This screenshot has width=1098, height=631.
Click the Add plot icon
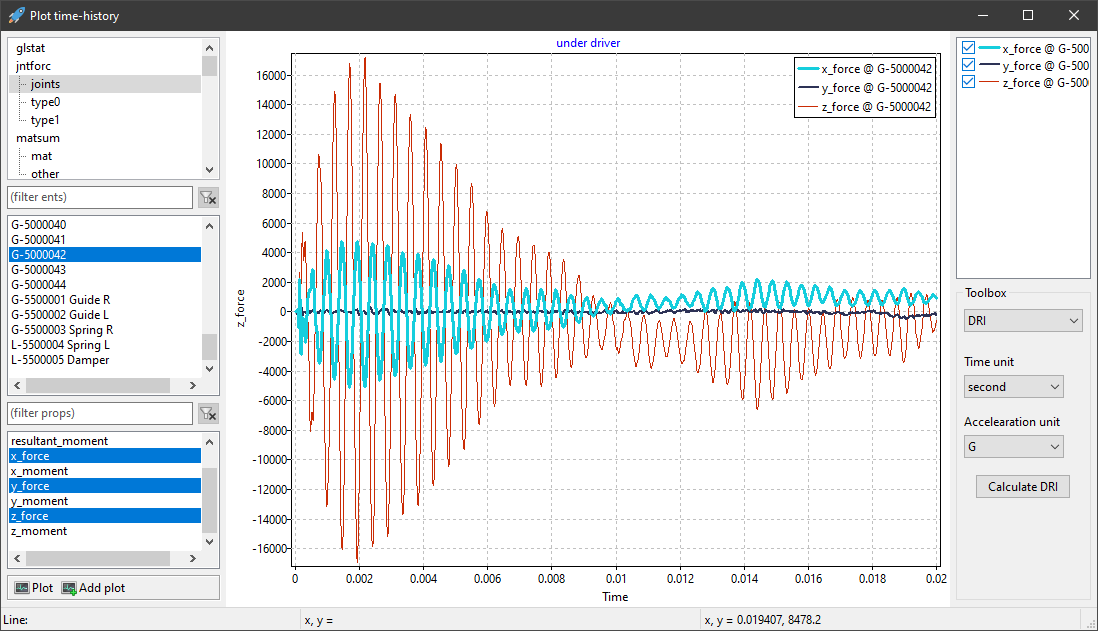click(69, 588)
